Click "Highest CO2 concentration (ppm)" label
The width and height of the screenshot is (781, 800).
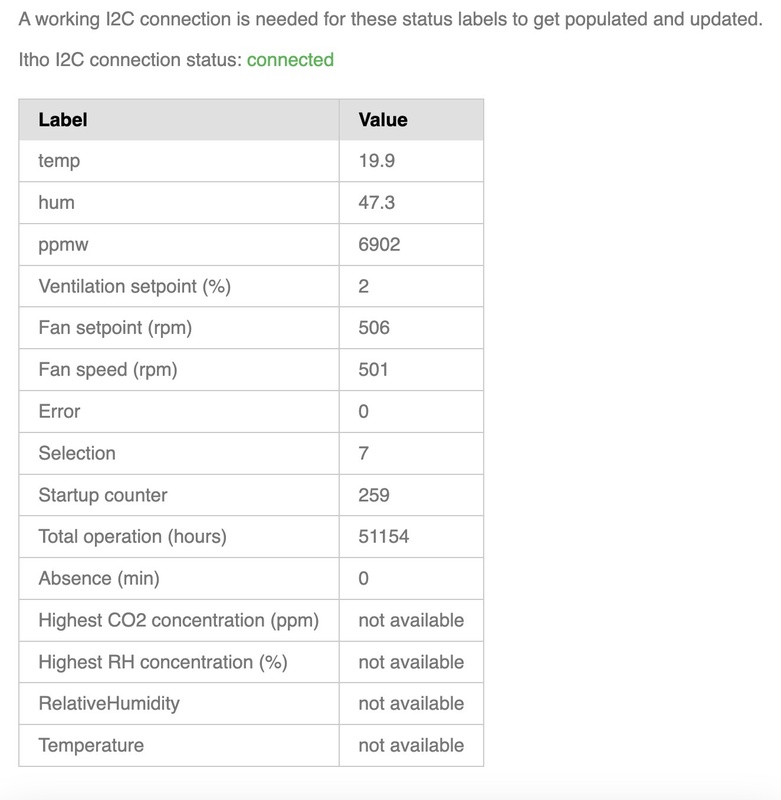click(178, 620)
